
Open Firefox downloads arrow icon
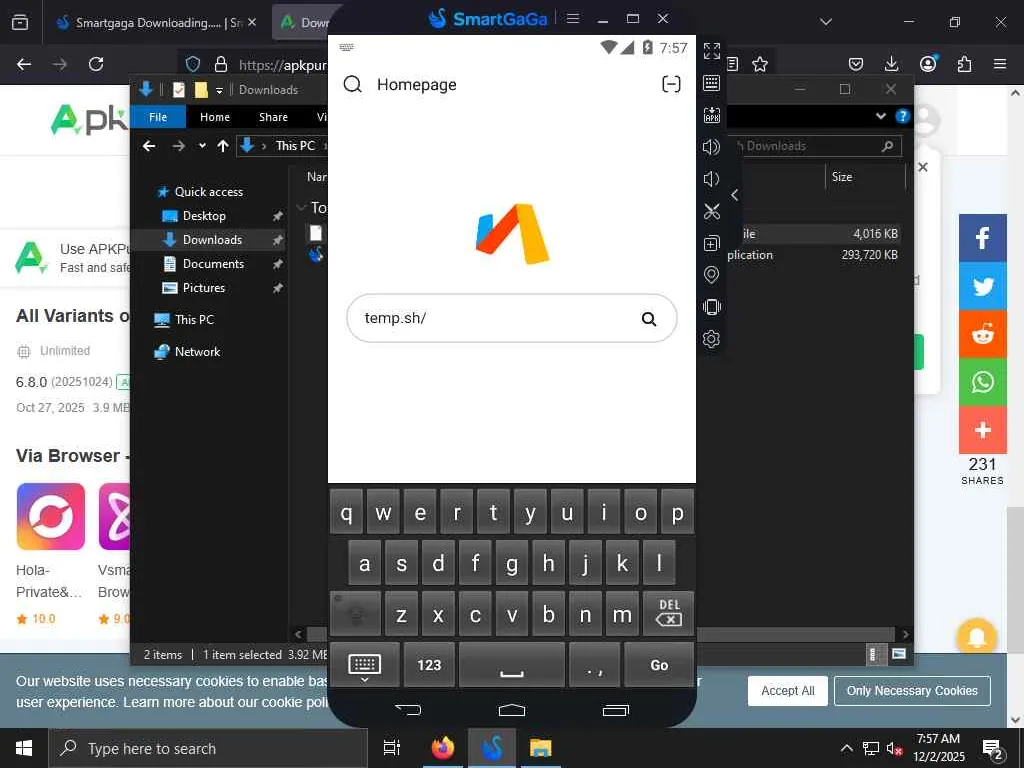[891, 64]
